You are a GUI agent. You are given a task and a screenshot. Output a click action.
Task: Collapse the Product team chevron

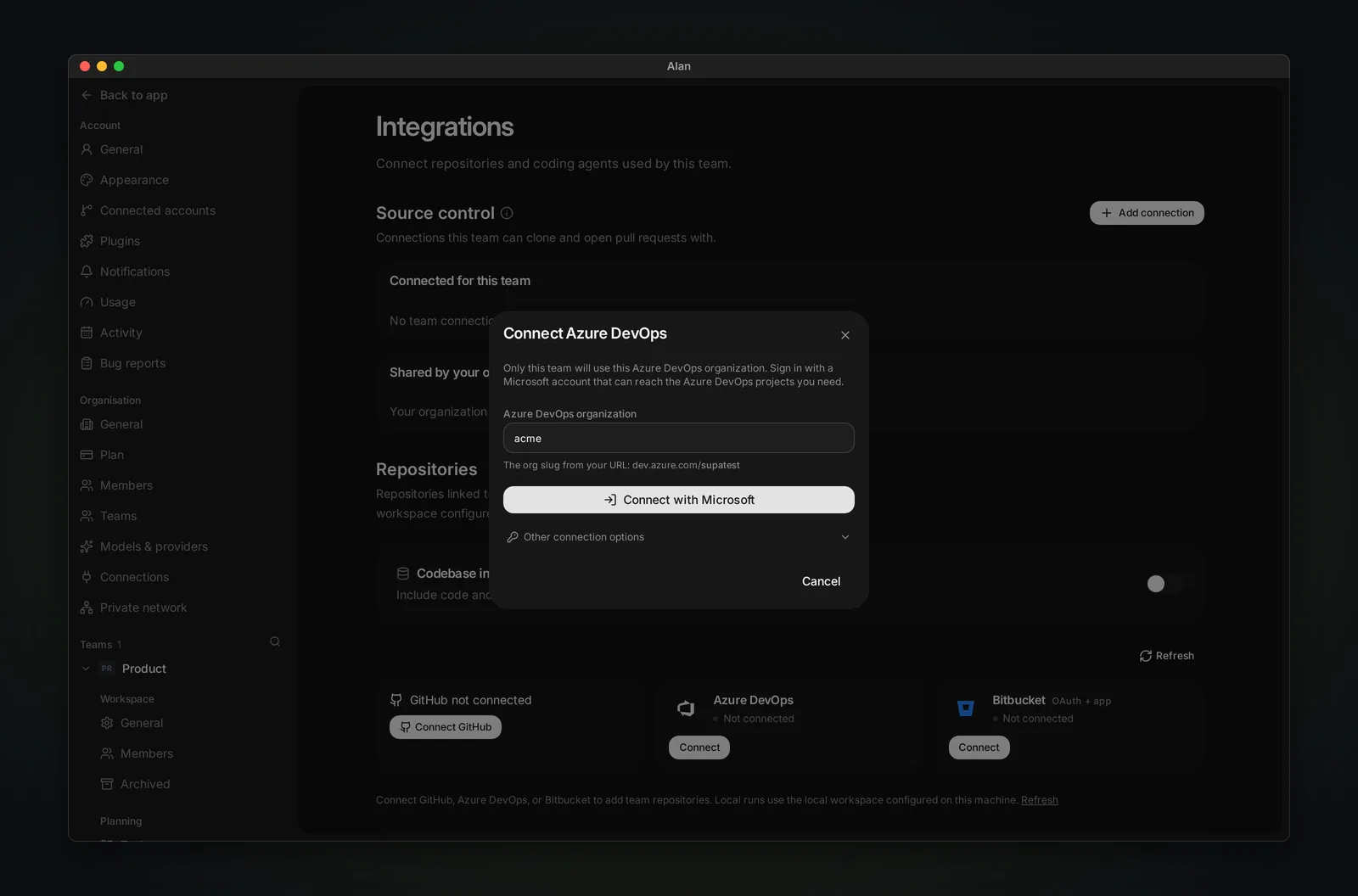(86, 669)
